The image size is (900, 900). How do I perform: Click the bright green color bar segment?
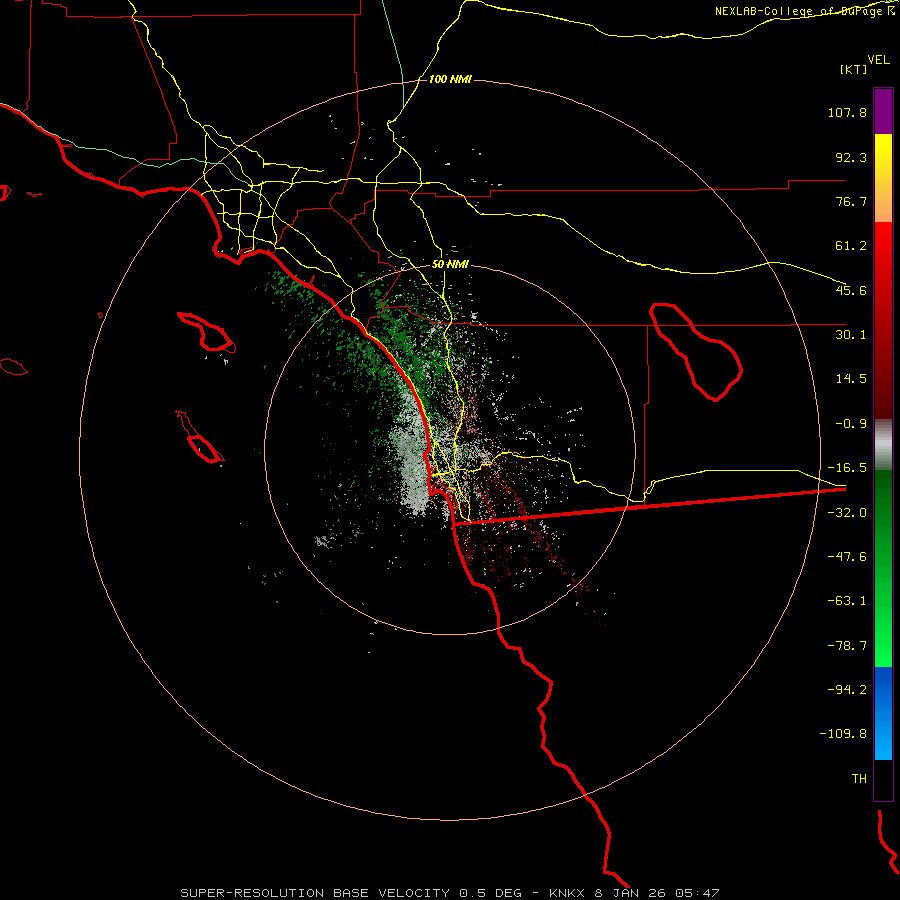[x=883, y=568]
